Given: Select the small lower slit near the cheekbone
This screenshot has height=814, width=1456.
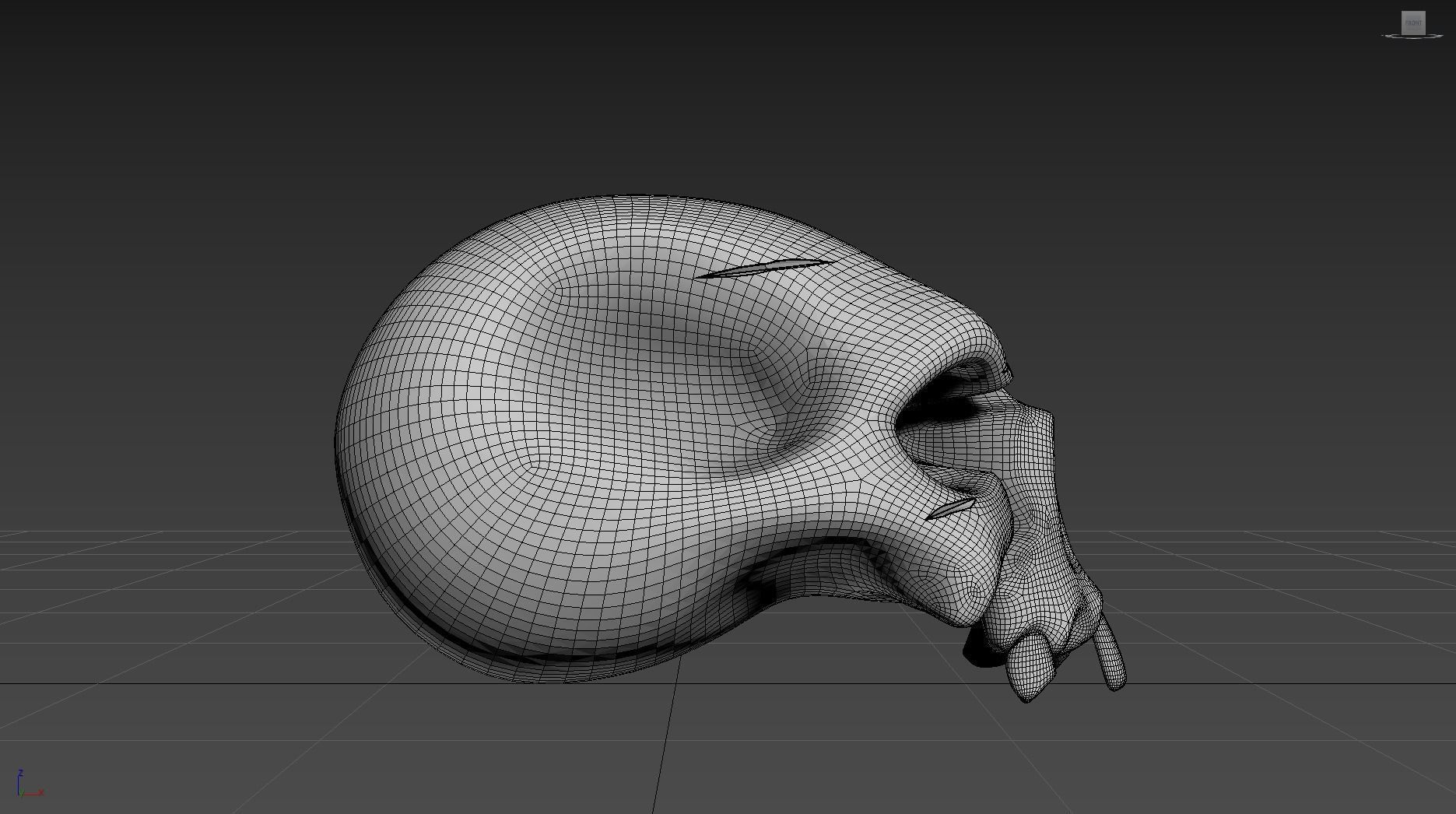Looking at the screenshot, I should coord(950,509).
